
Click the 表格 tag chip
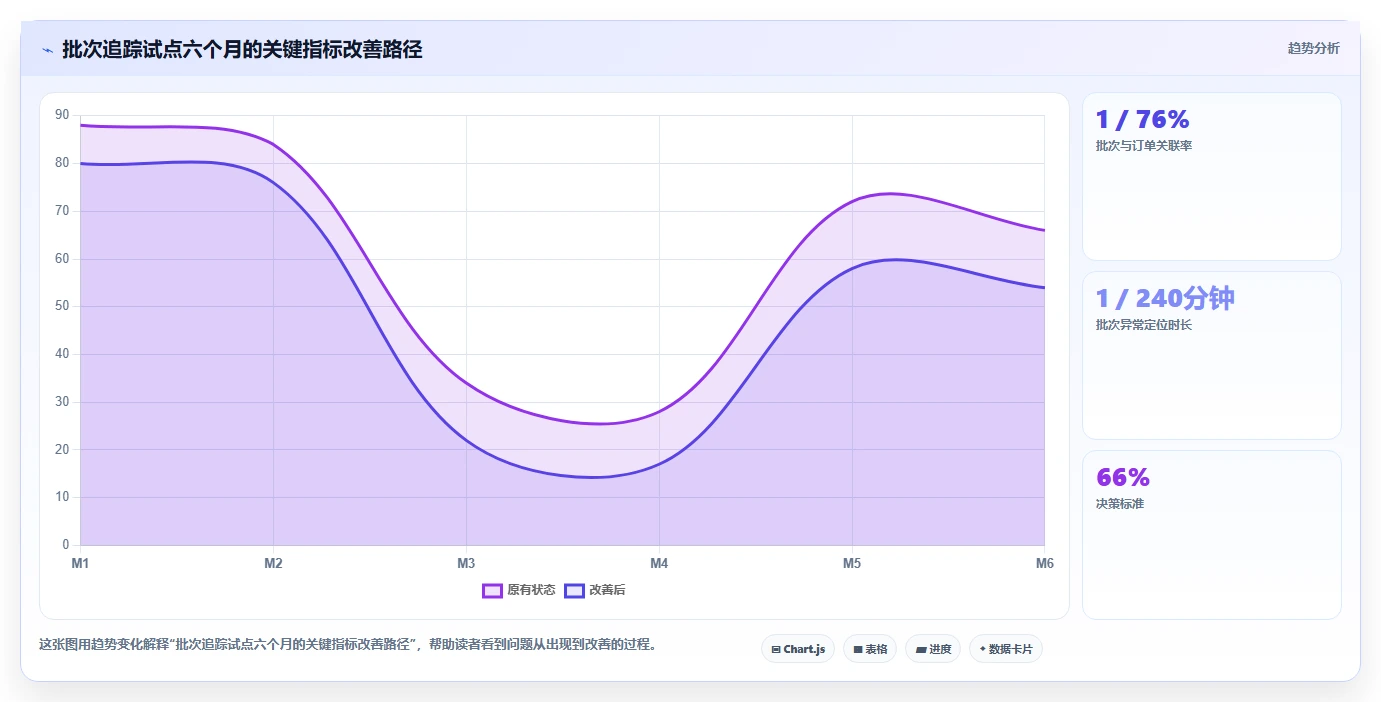tap(870, 649)
